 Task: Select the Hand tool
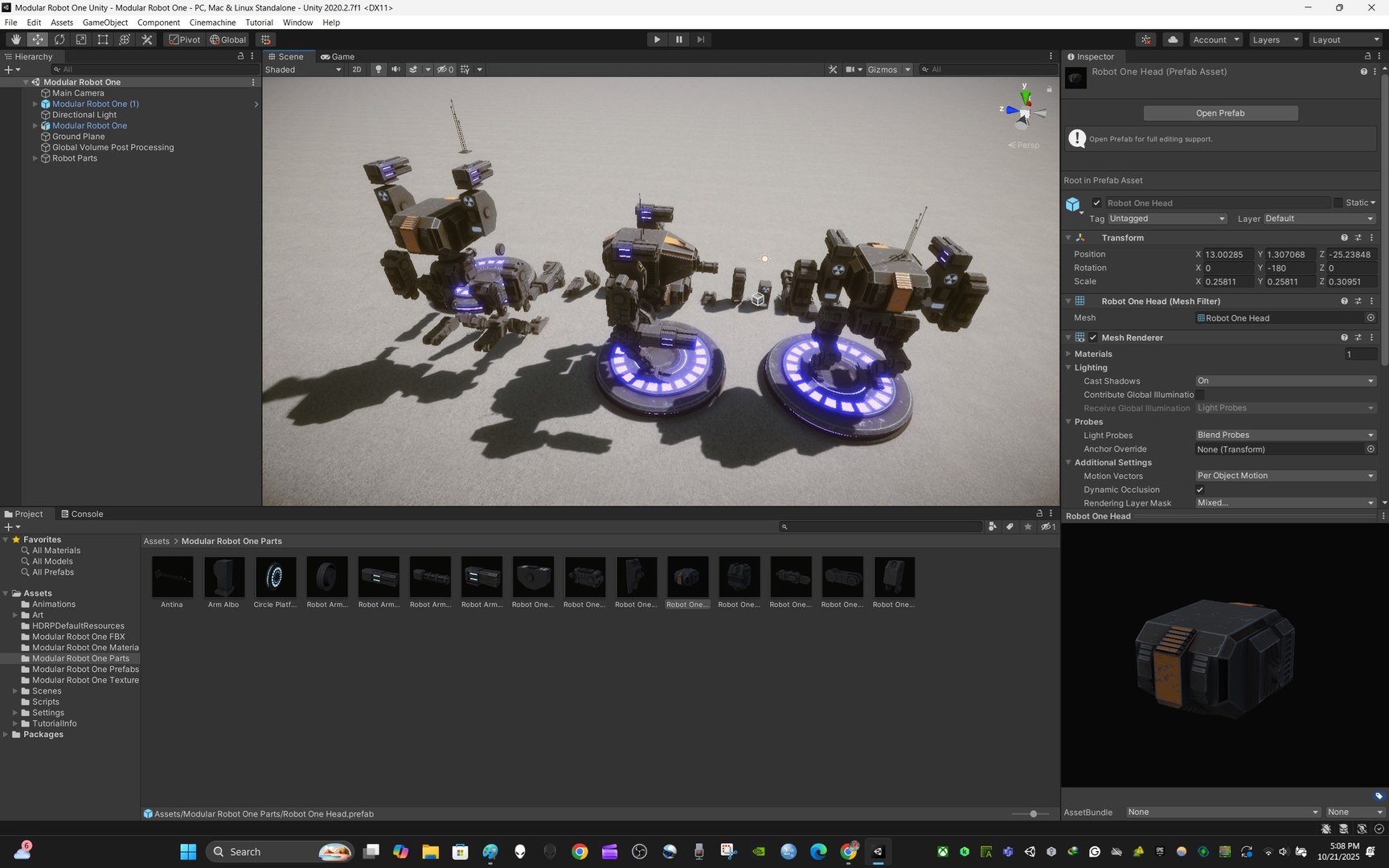16,39
